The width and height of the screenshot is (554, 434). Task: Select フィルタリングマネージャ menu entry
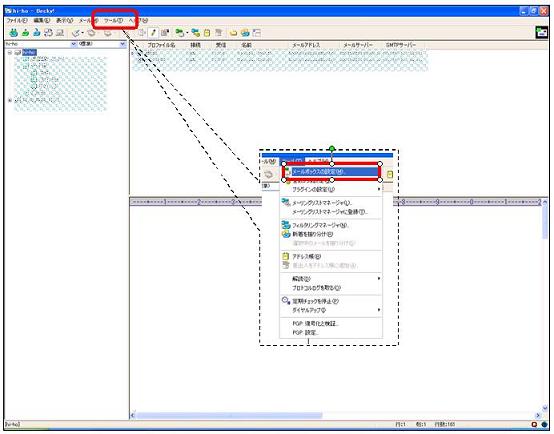(x=320, y=225)
